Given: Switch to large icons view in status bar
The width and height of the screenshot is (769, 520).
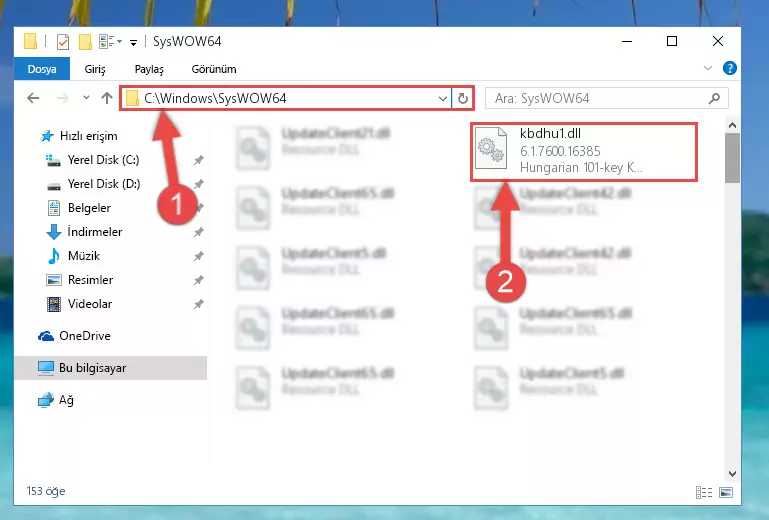Looking at the screenshot, I should pyautogui.click(x=726, y=492).
